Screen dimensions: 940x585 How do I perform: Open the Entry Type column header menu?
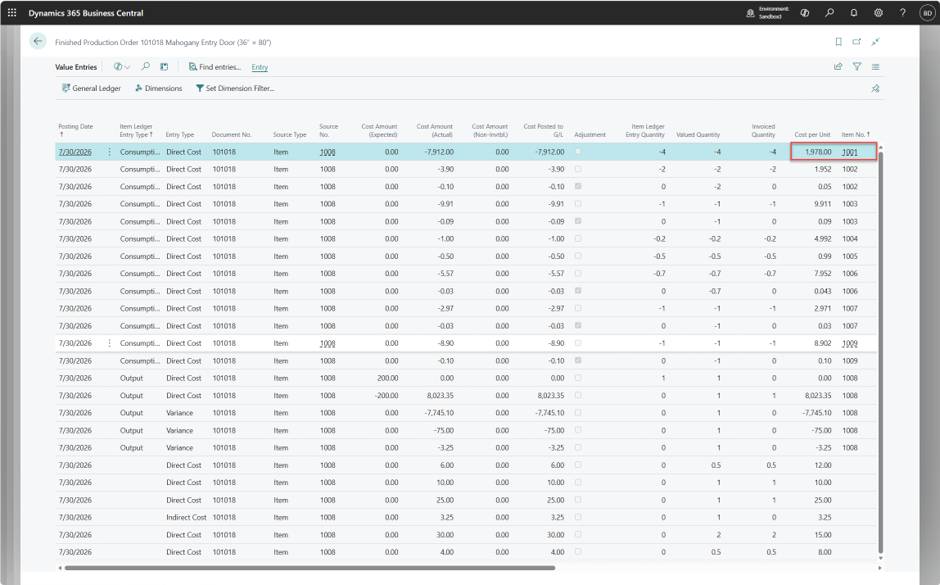(x=180, y=135)
